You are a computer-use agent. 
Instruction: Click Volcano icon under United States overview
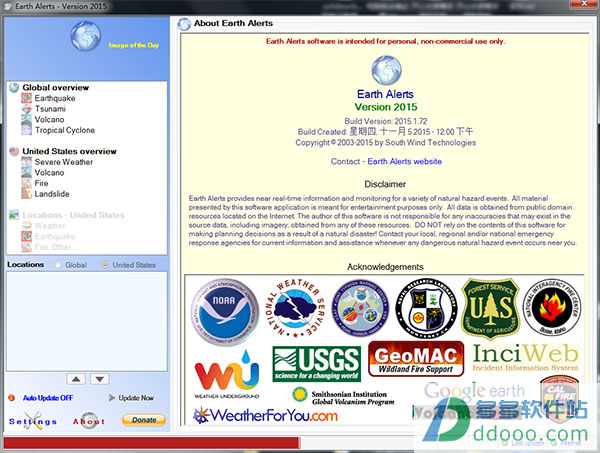pos(26,173)
